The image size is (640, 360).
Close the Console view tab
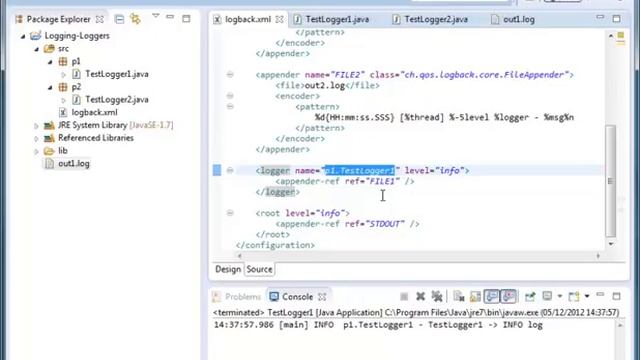click(322, 297)
